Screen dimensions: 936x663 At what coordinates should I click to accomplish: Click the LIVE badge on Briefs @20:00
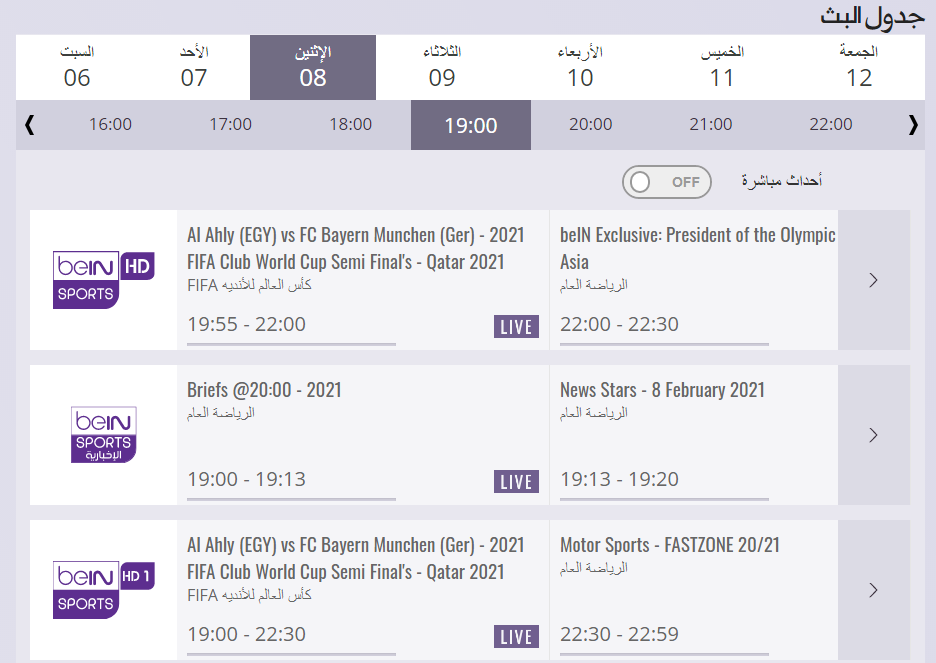[516, 482]
